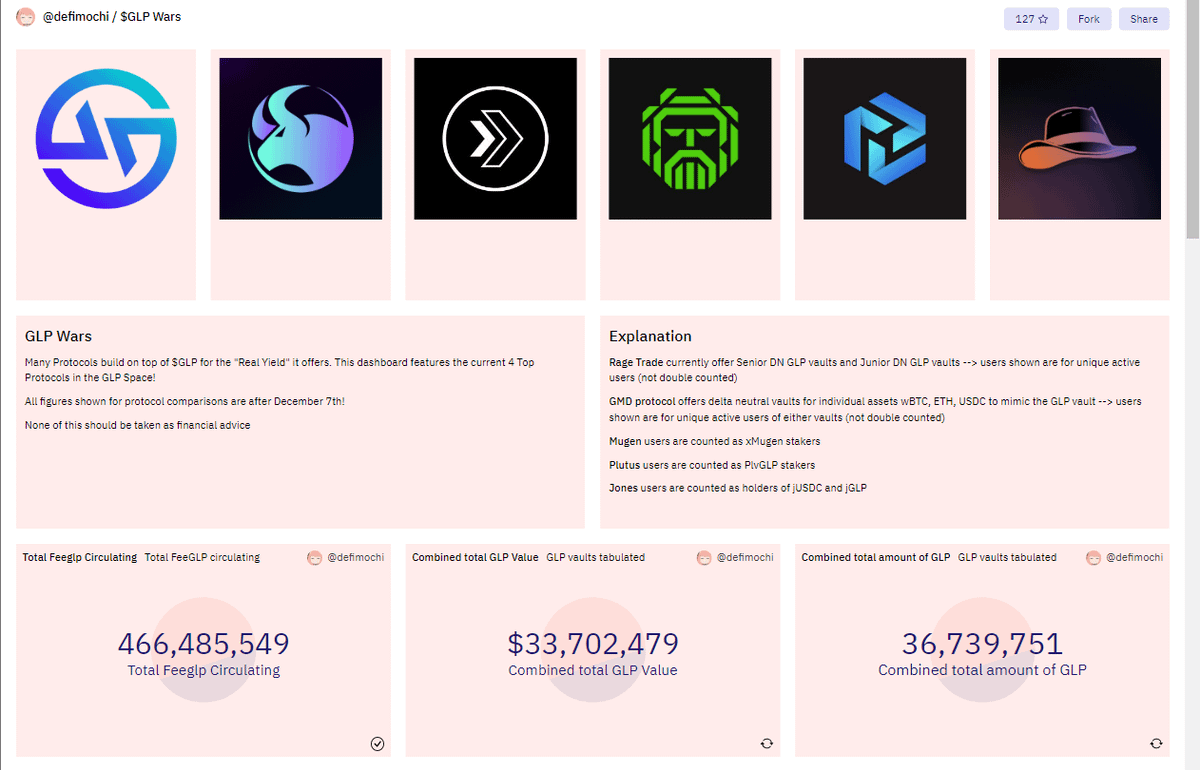Click the purple and teal bull logo

[x=300, y=139]
